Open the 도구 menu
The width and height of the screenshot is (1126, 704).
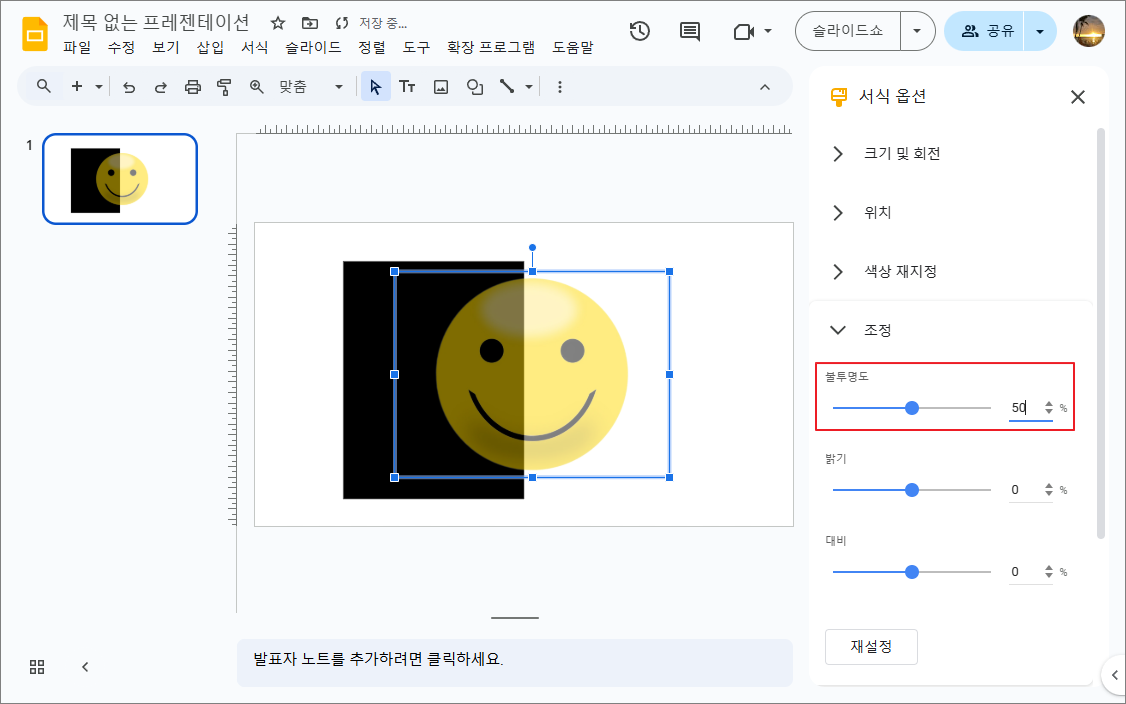click(x=417, y=47)
